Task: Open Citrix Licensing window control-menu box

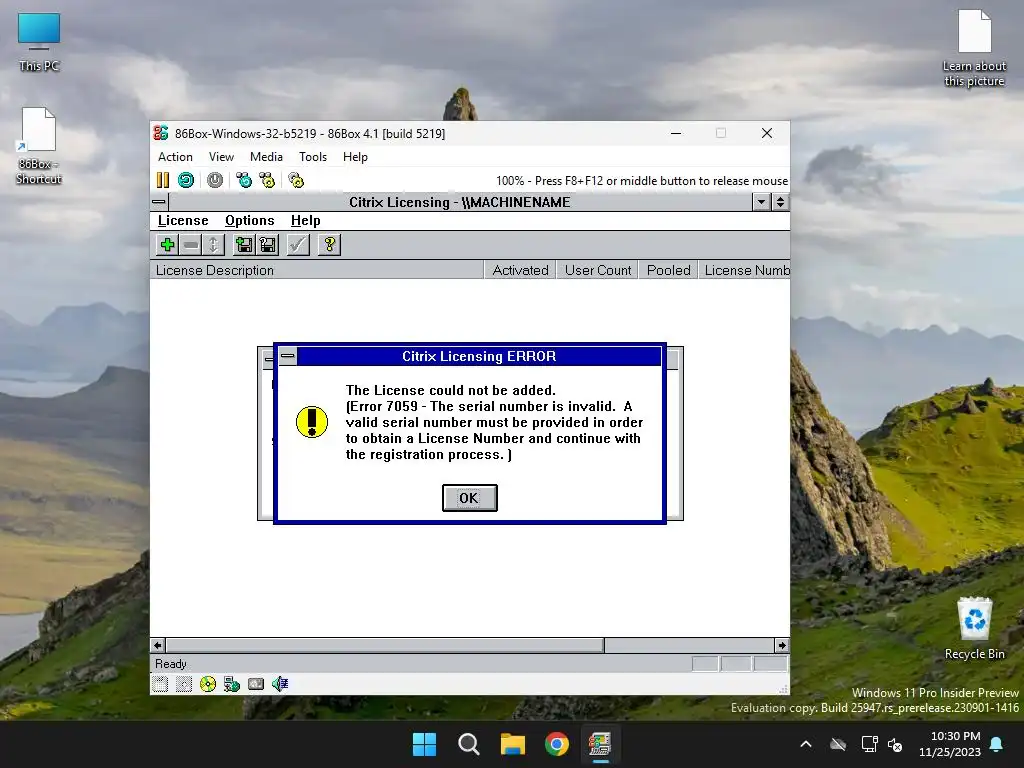Action: click(x=159, y=202)
